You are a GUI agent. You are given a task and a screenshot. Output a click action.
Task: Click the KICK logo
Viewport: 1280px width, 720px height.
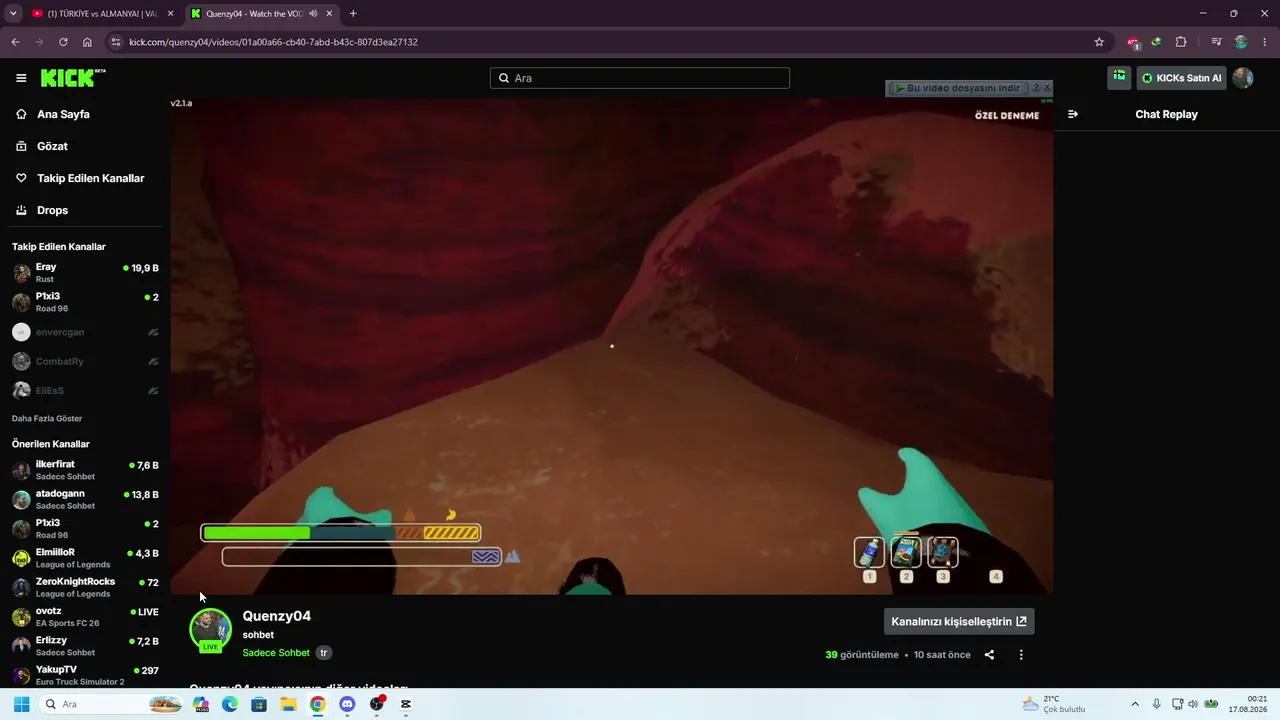coord(72,78)
